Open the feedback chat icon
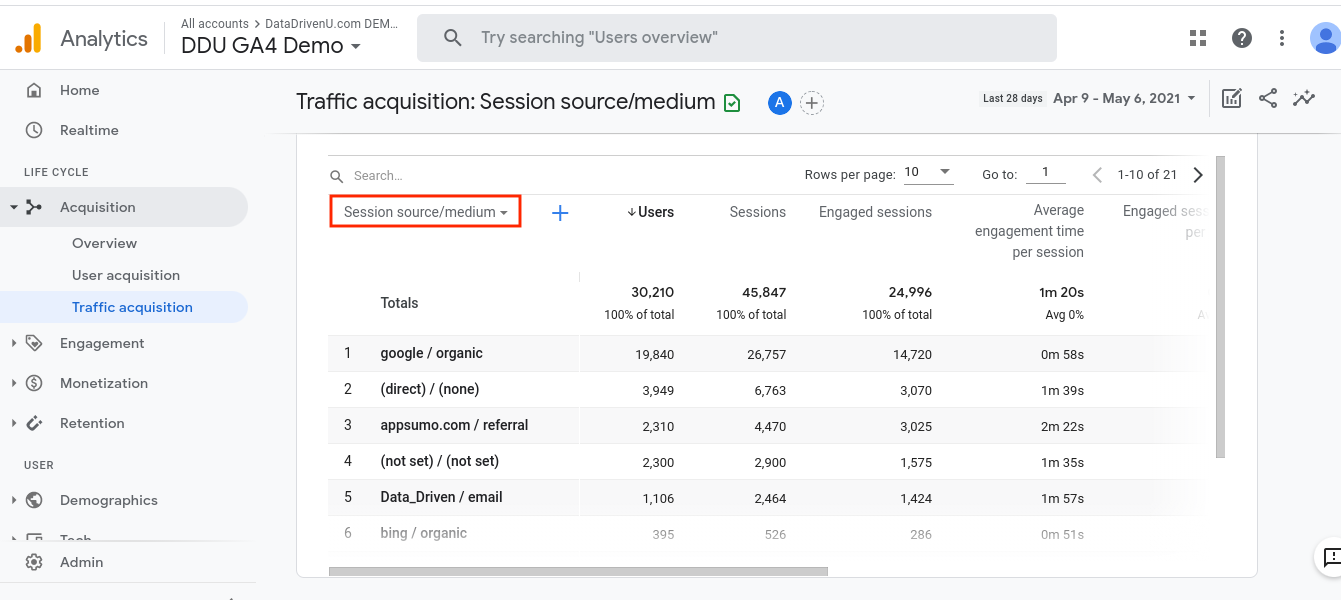 pyautogui.click(x=1330, y=557)
